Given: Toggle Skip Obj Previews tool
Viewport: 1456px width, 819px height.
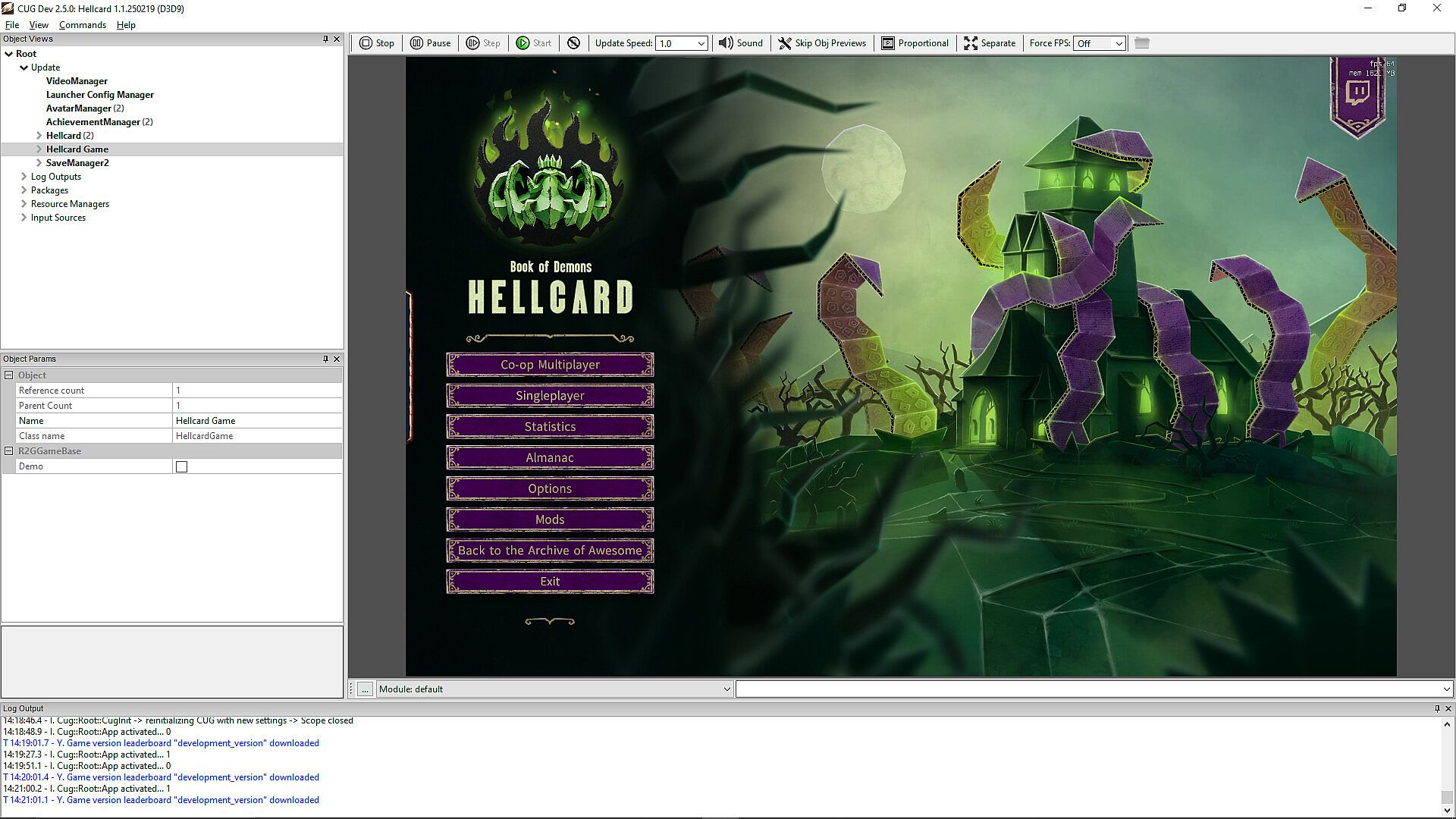Looking at the screenshot, I should (x=822, y=43).
